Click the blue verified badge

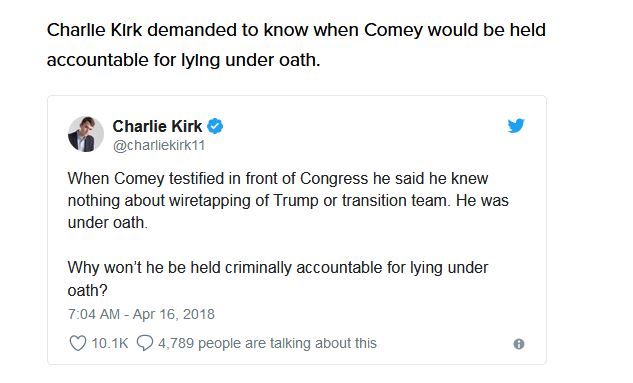coord(215,126)
